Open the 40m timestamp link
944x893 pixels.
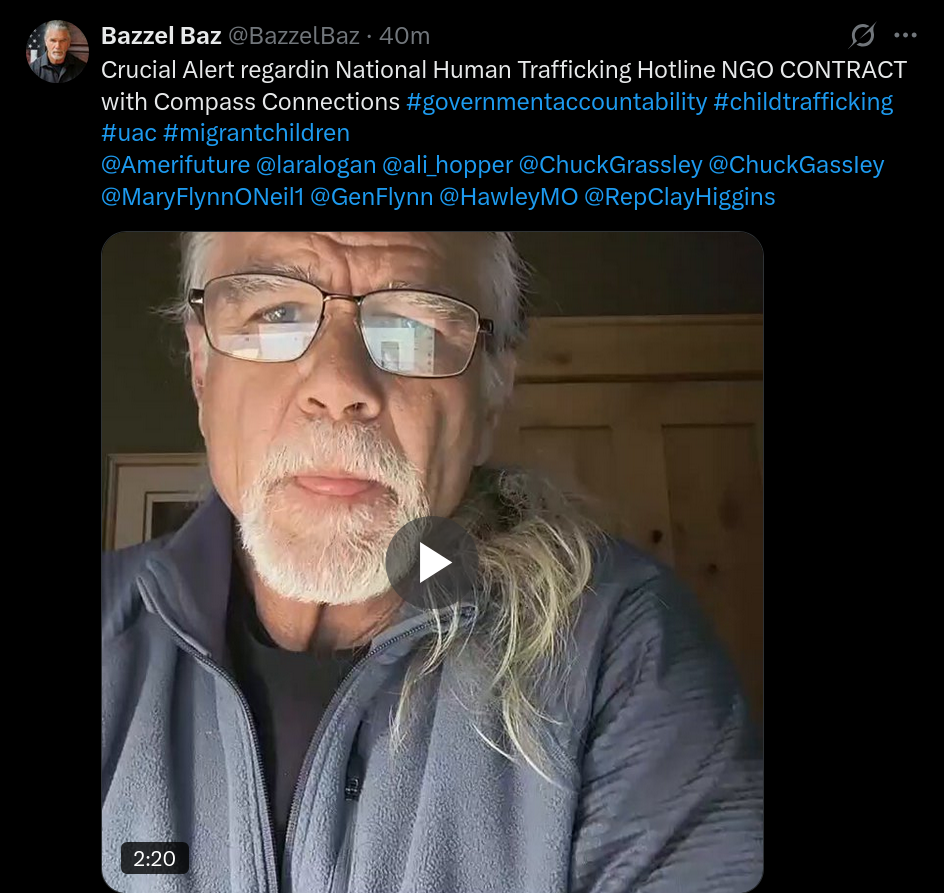point(405,36)
